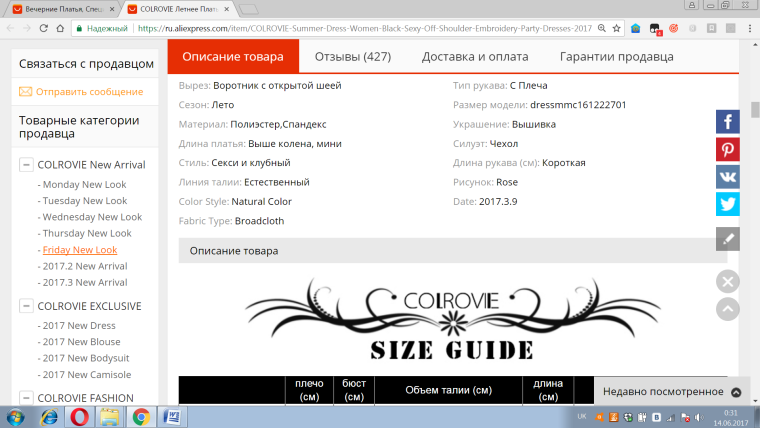The image size is (760, 428).
Task: Click the blue house extension icon
Action: [635, 29]
